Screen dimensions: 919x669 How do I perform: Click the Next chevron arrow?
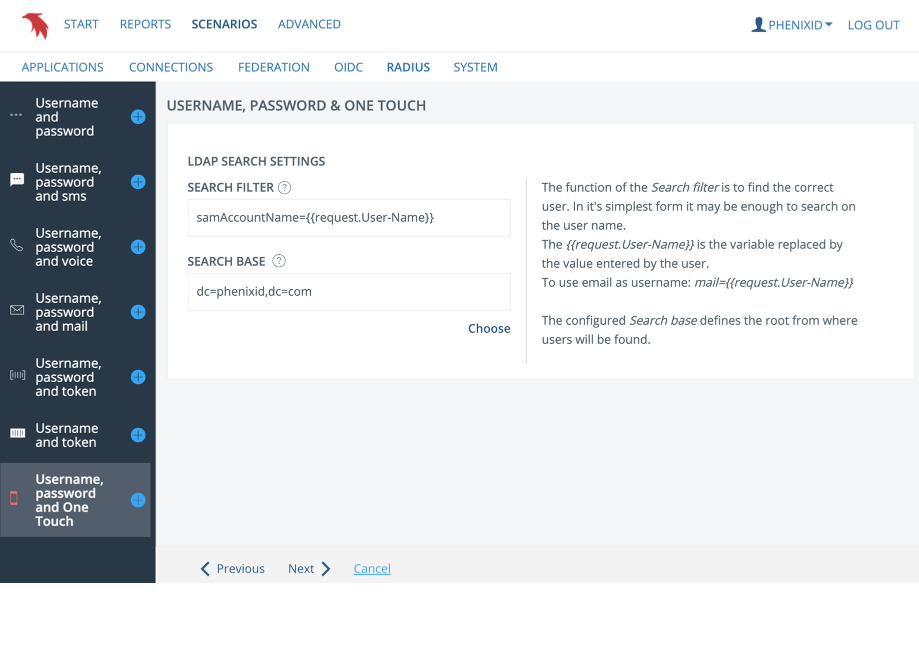pyautogui.click(x=325, y=568)
